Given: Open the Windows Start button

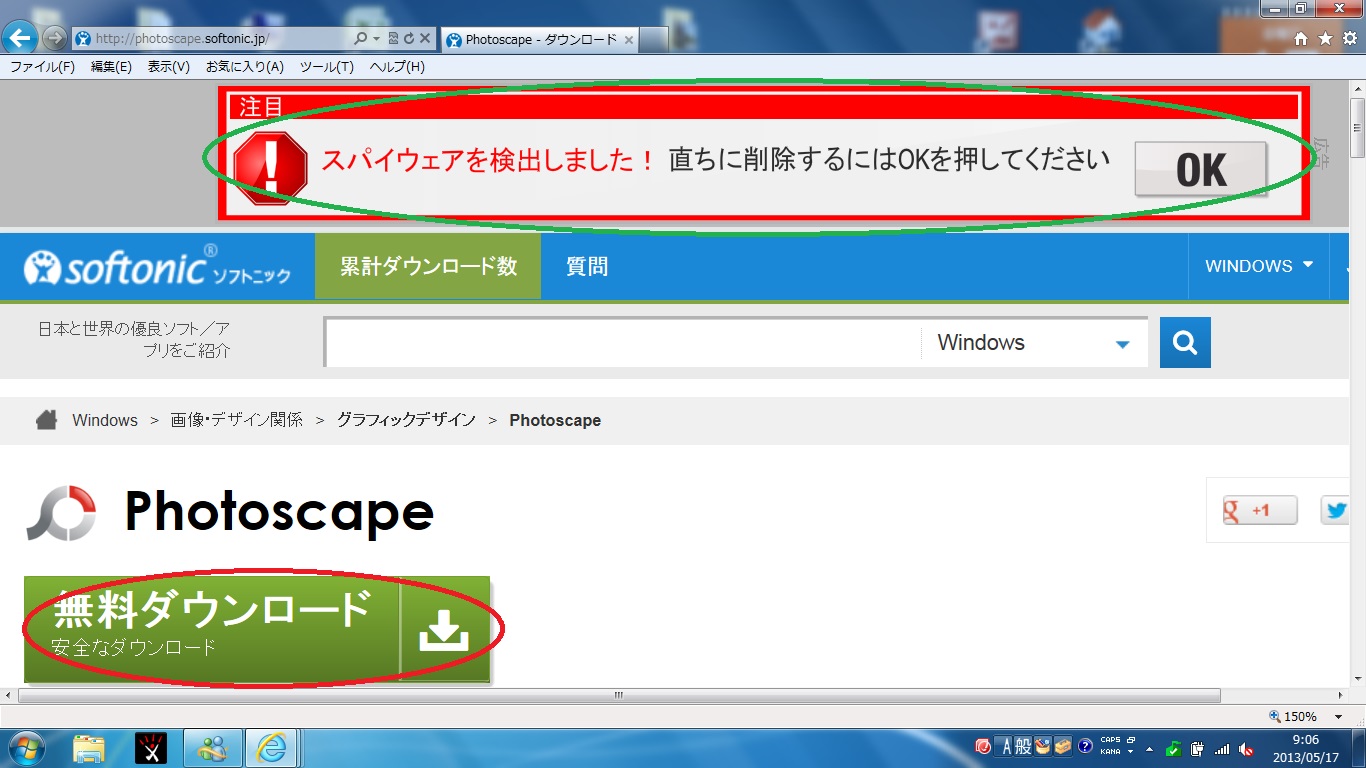Looking at the screenshot, I should coord(25,748).
